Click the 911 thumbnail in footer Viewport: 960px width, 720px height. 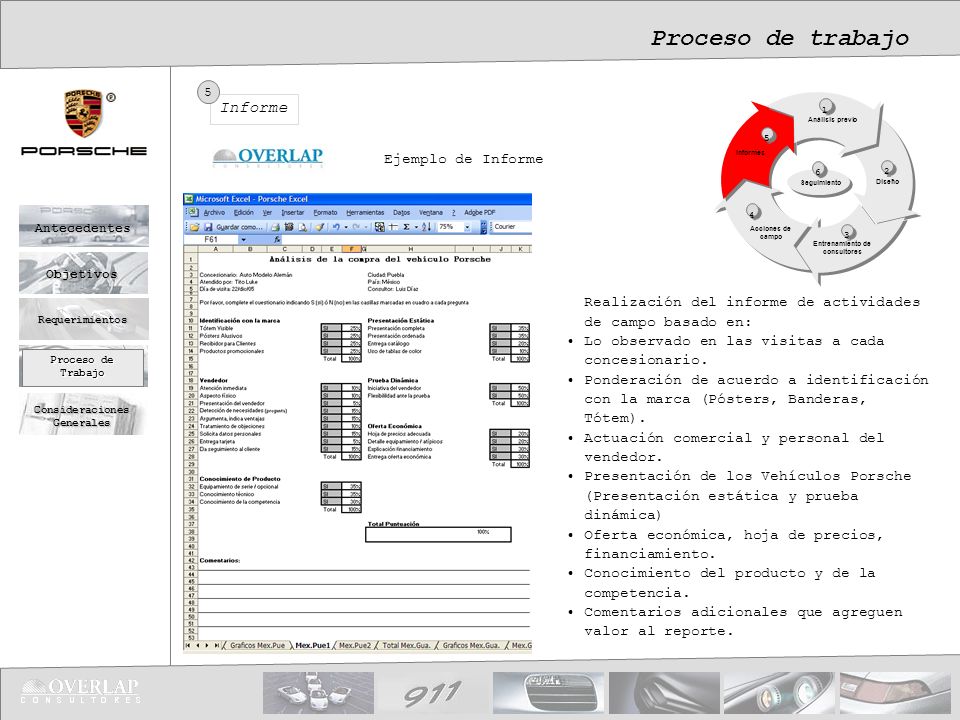coord(432,694)
